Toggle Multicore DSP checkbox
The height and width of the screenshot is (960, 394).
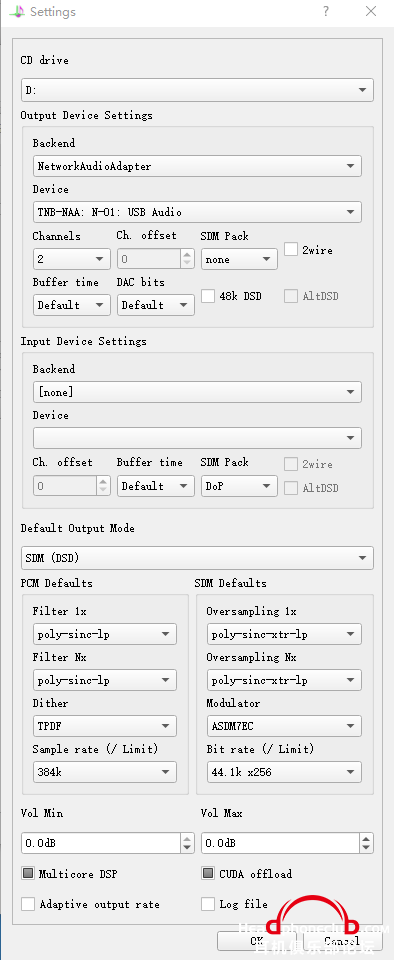coord(28,874)
